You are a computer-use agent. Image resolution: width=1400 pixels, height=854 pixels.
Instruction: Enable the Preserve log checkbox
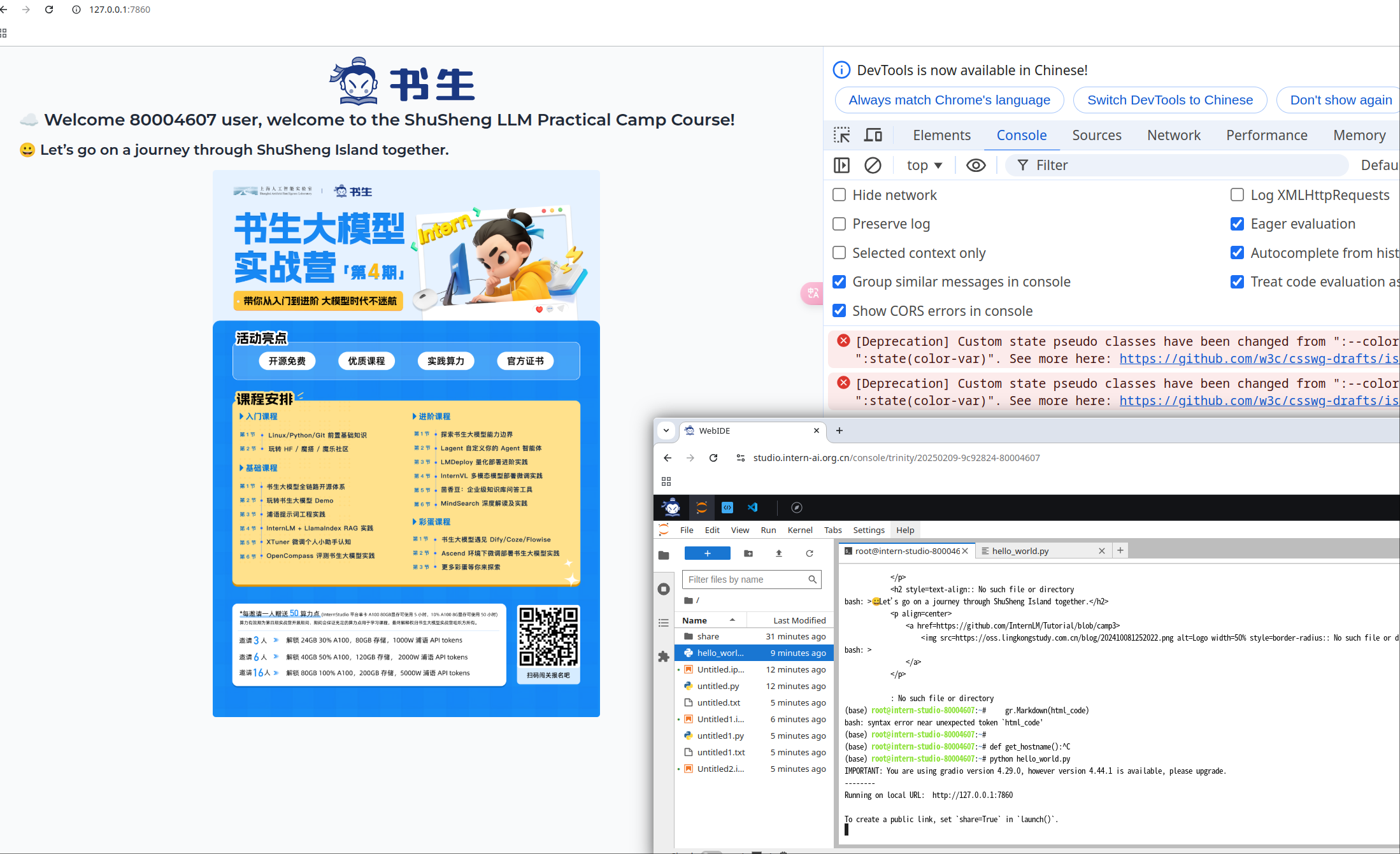[839, 224]
